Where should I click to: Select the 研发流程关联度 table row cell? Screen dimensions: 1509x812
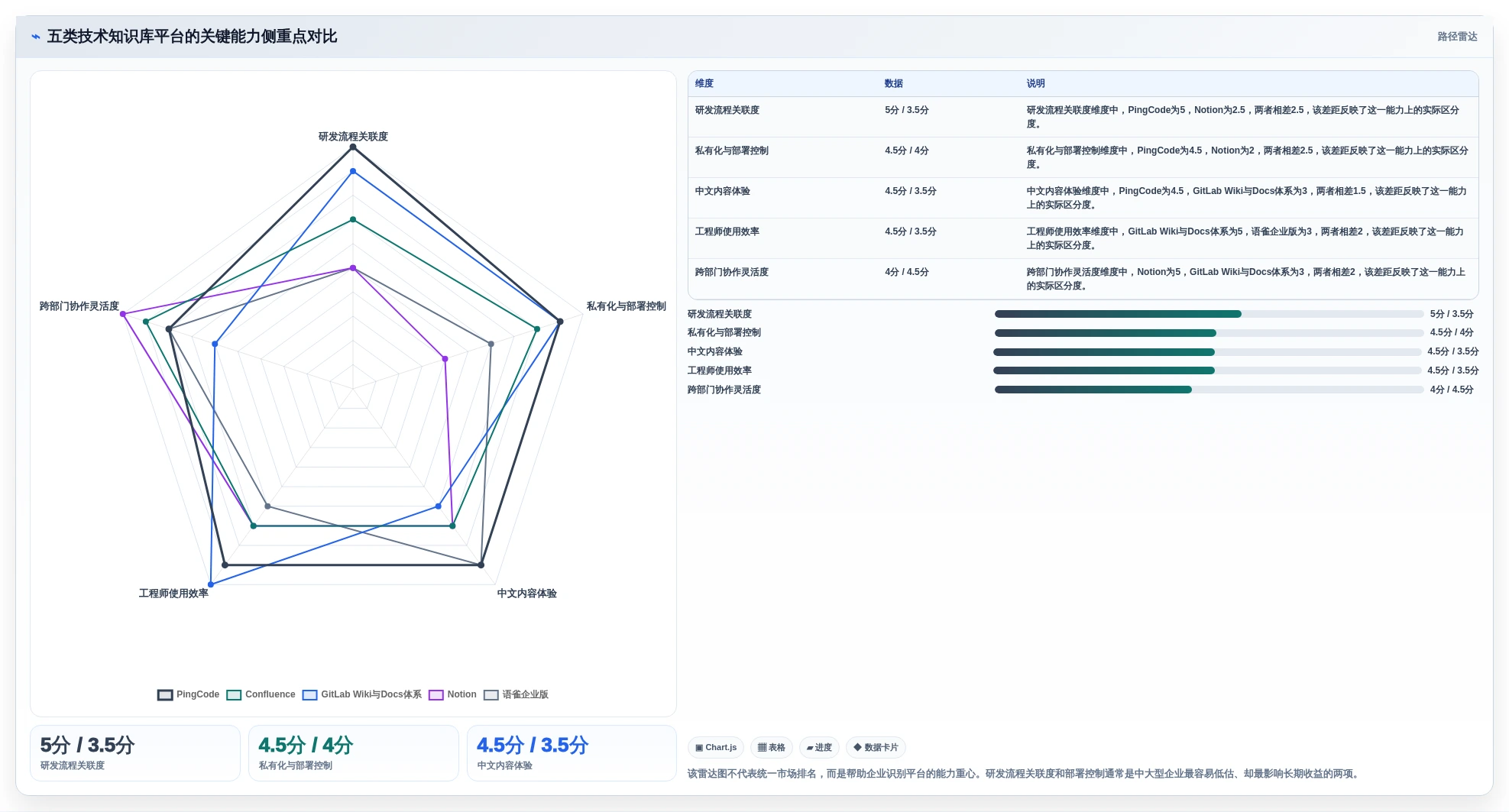click(x=727, y=110)
